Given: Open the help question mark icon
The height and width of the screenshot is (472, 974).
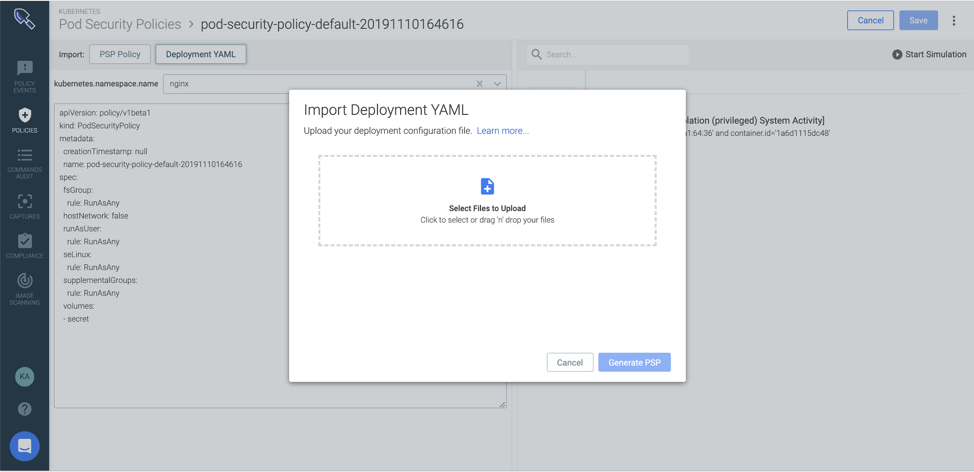Looking at the screenshot, I should (x=24, y=409).
